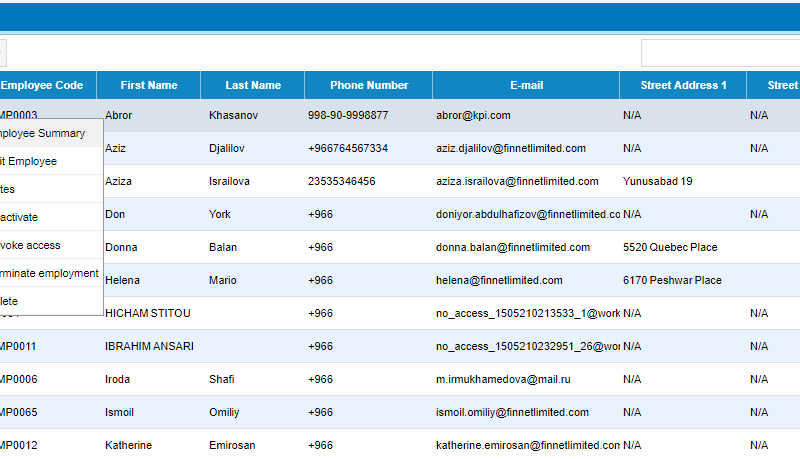Image resolution: width=800 pixels, height=459 pixels.
Task: Select address cell 5520 Quebec Place
Action: point(670,247)
